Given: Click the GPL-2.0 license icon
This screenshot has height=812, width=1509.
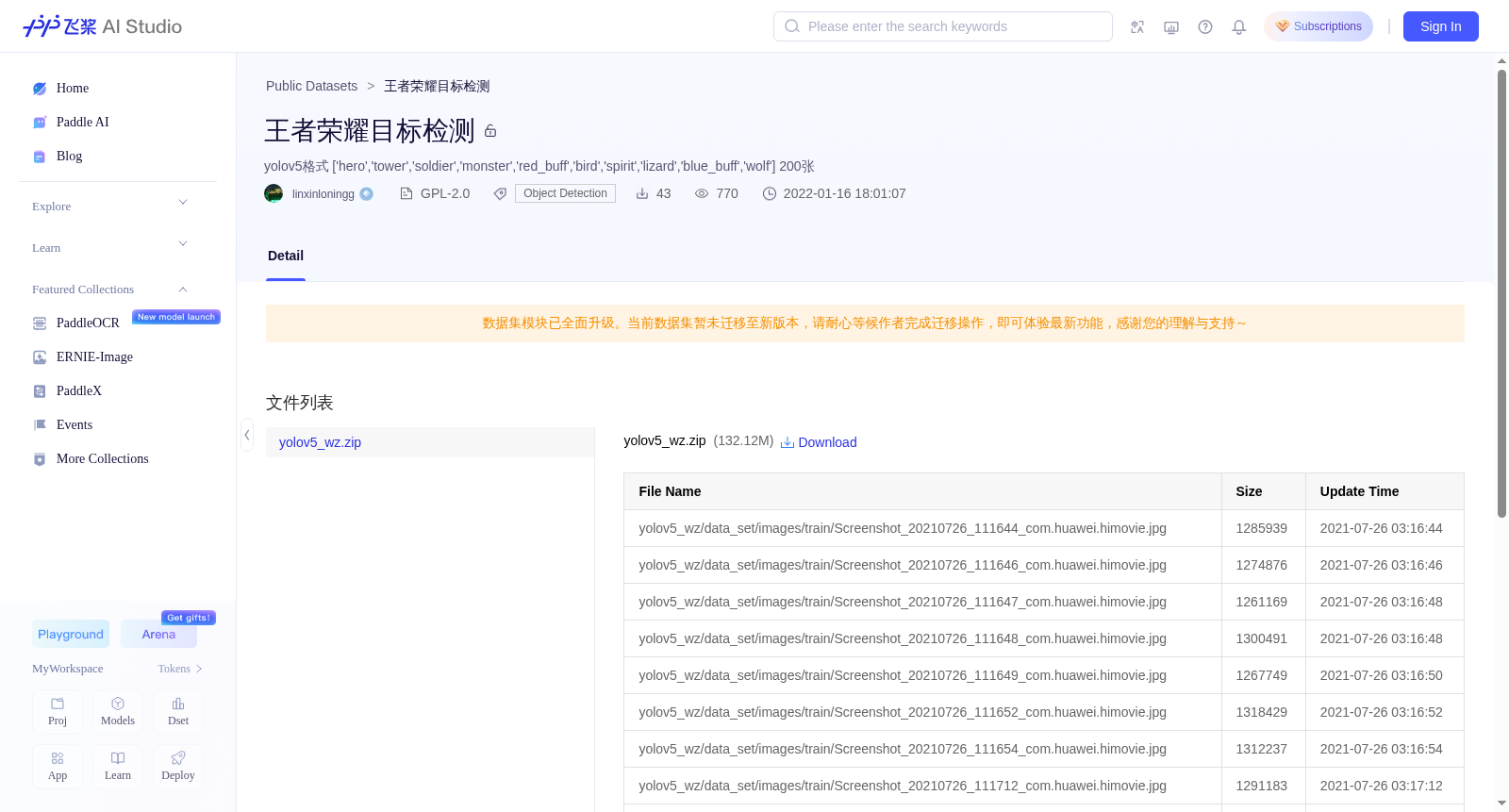Looking at the screenshot, I should click(406, 193).
